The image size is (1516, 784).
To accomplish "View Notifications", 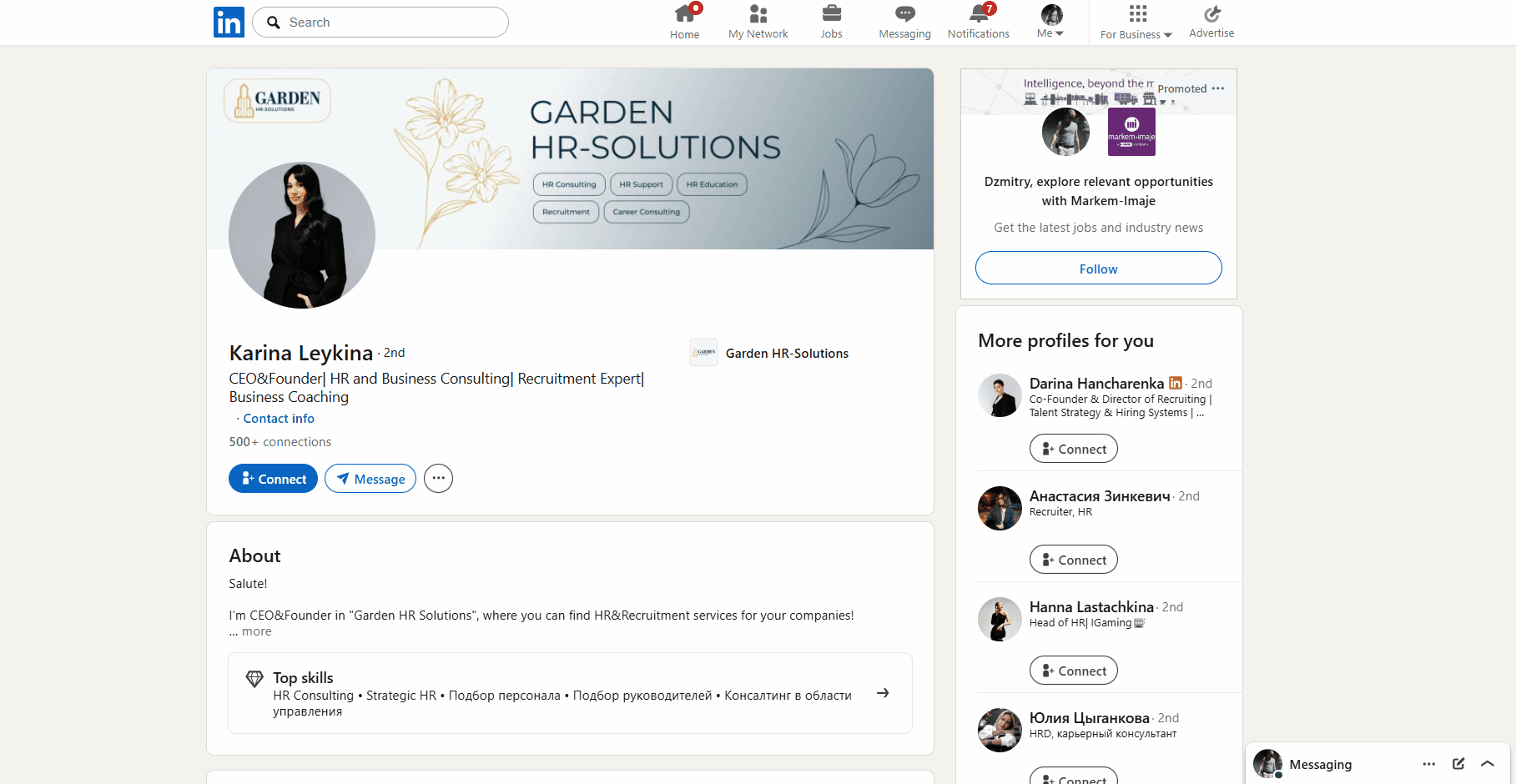I will [x=978, y=23].
